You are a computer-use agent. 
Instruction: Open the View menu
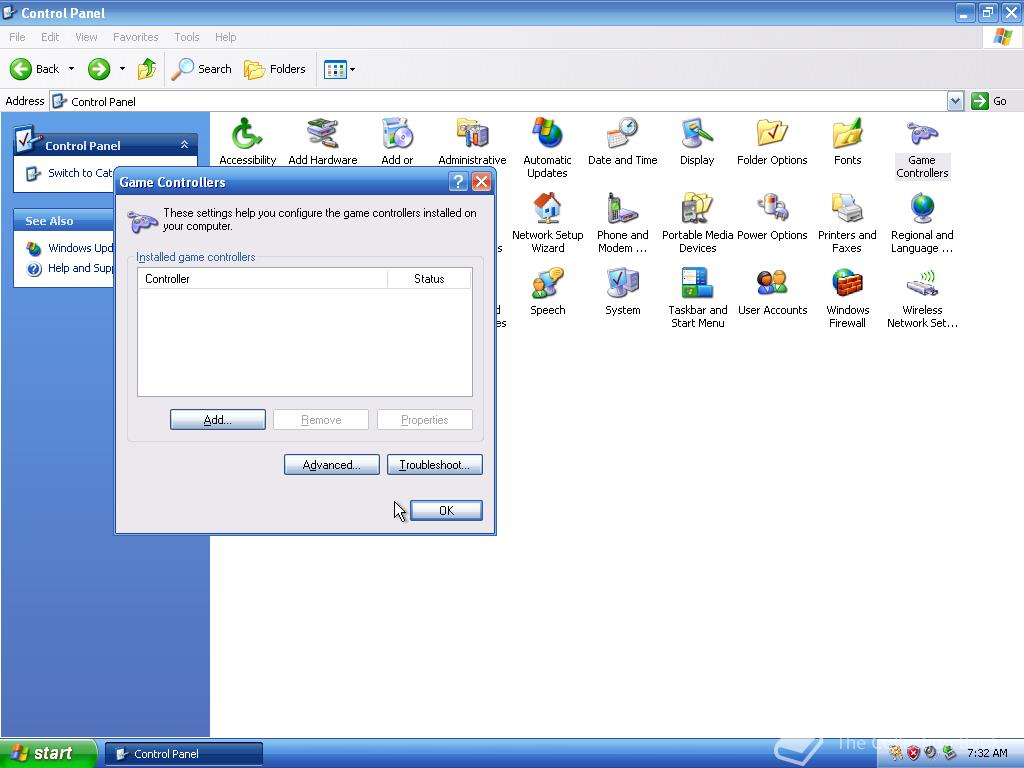[86, 37]
